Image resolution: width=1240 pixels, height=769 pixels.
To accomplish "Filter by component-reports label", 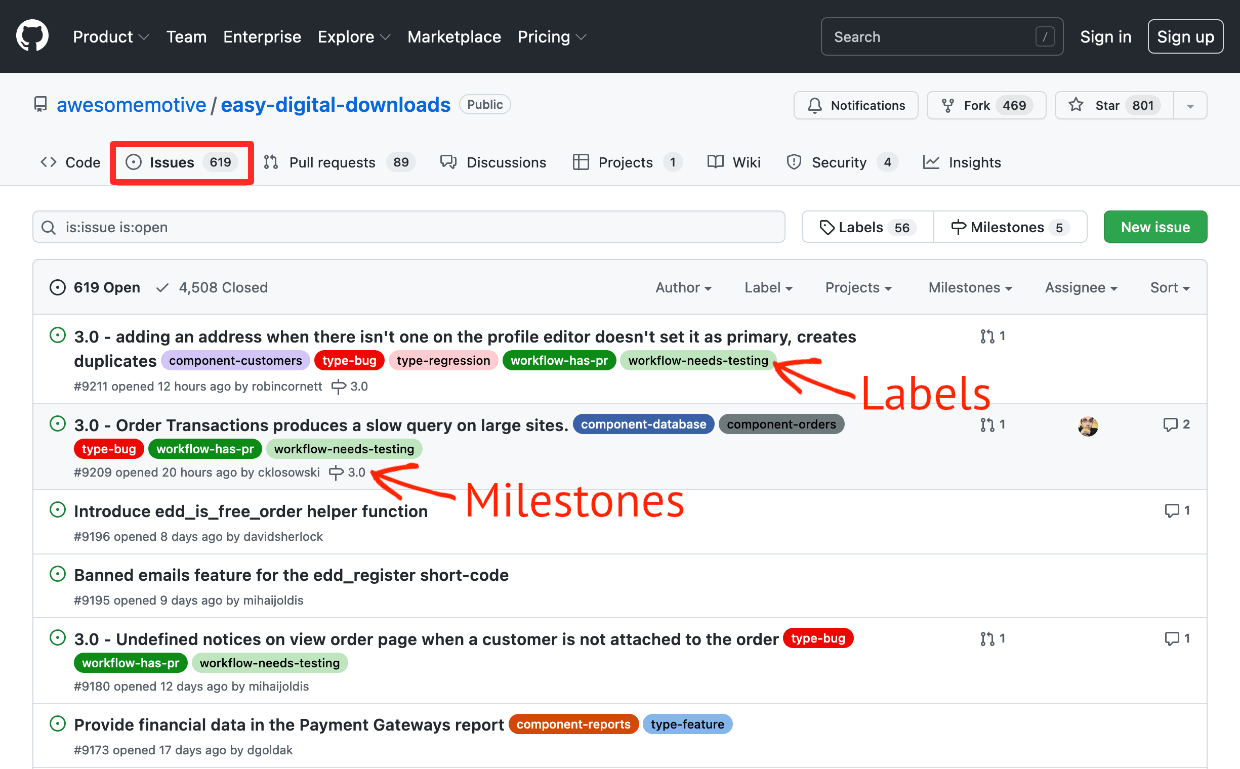I will tap(574, 725).
